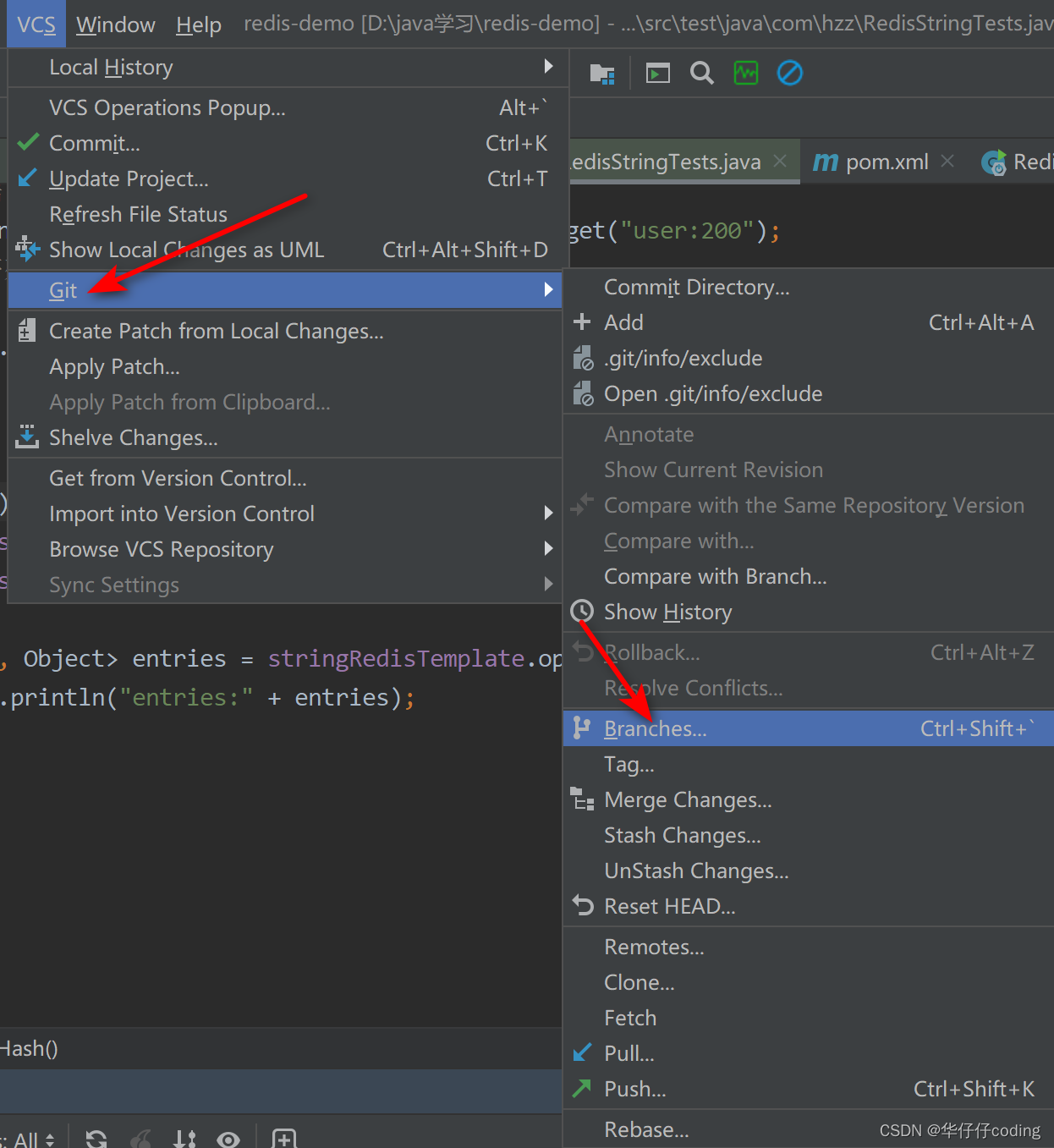Choose Show Local Changes as UML
Viewport: 1054px width, 1148px height.
(285, 250)
